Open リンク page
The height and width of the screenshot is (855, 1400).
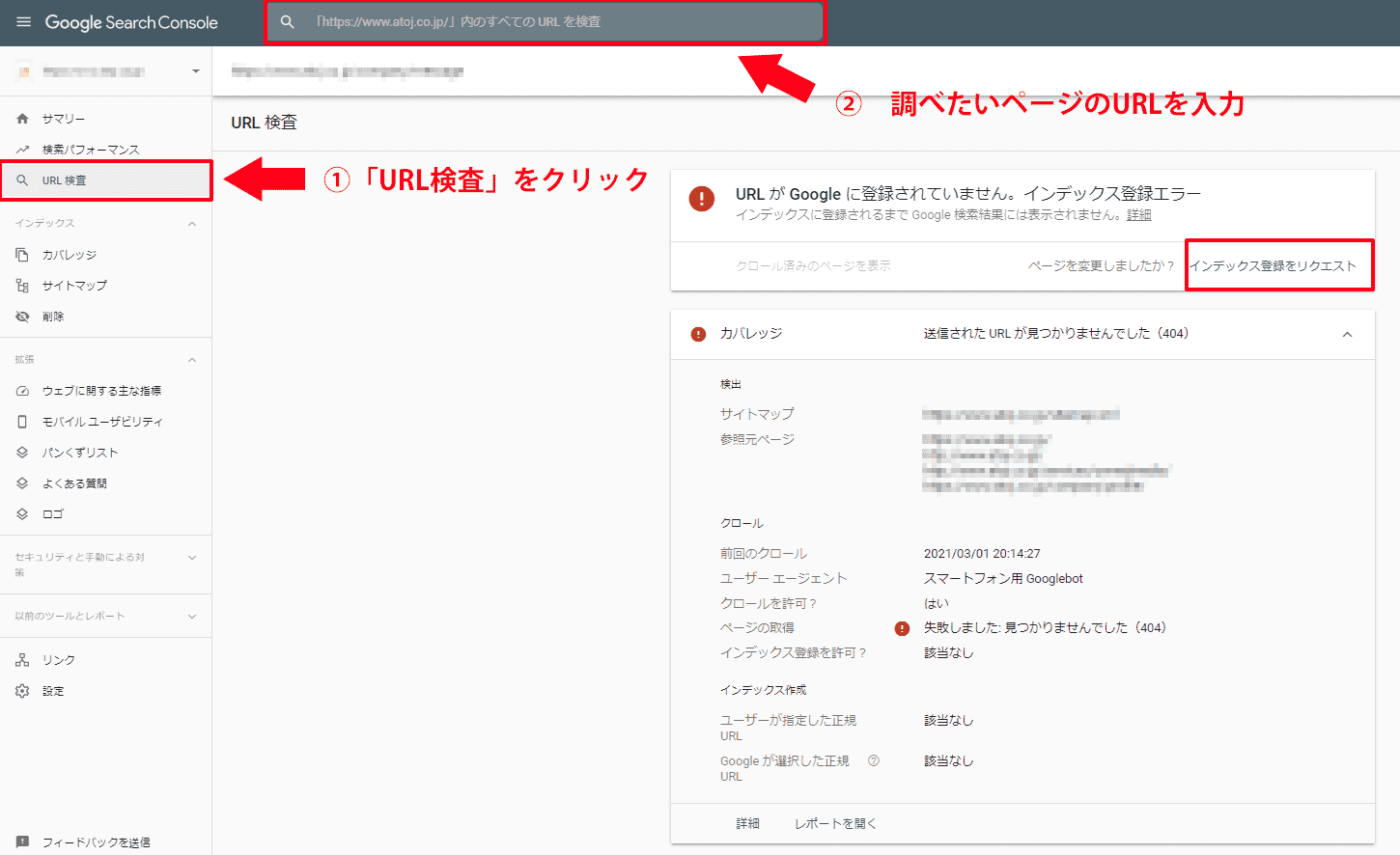pos(59,660)
